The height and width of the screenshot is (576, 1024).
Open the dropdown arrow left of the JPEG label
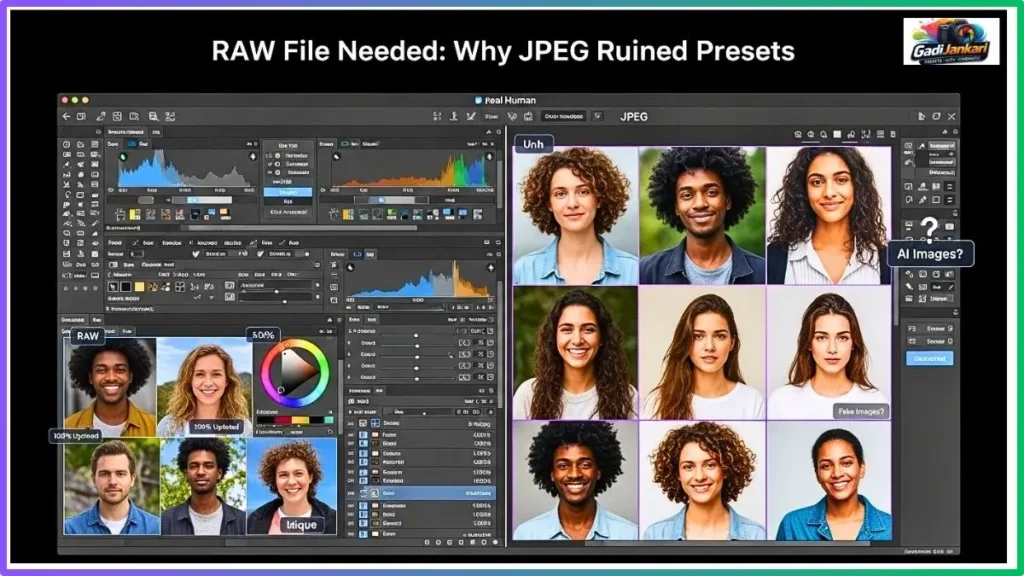pyautogui.click(x=598, y=116)
